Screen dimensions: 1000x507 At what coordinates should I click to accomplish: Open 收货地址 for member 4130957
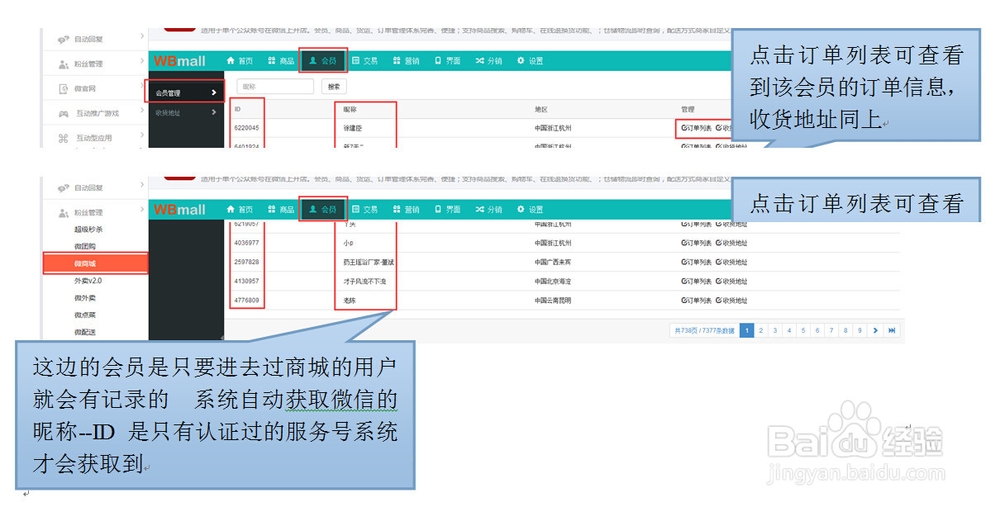731,281
